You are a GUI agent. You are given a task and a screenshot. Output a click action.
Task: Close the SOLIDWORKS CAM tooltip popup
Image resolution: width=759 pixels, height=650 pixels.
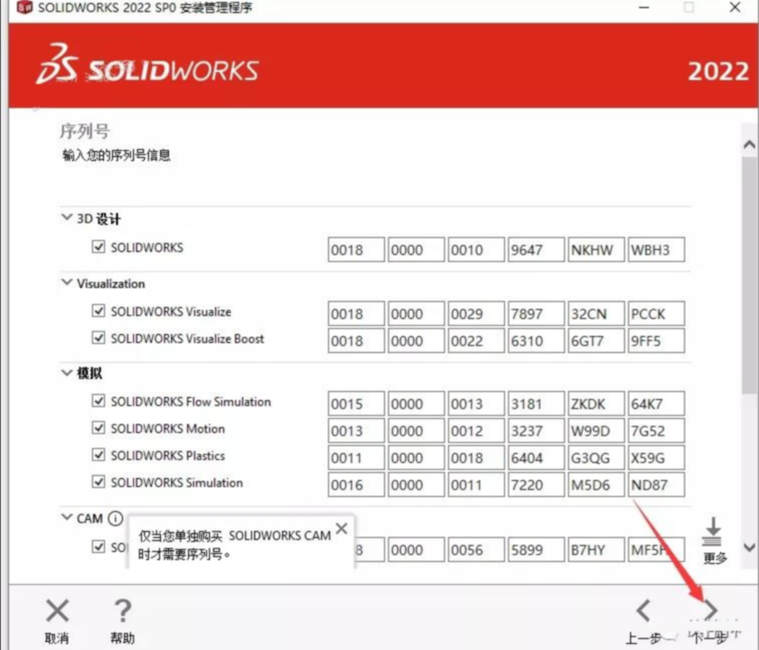coord(341,528)
